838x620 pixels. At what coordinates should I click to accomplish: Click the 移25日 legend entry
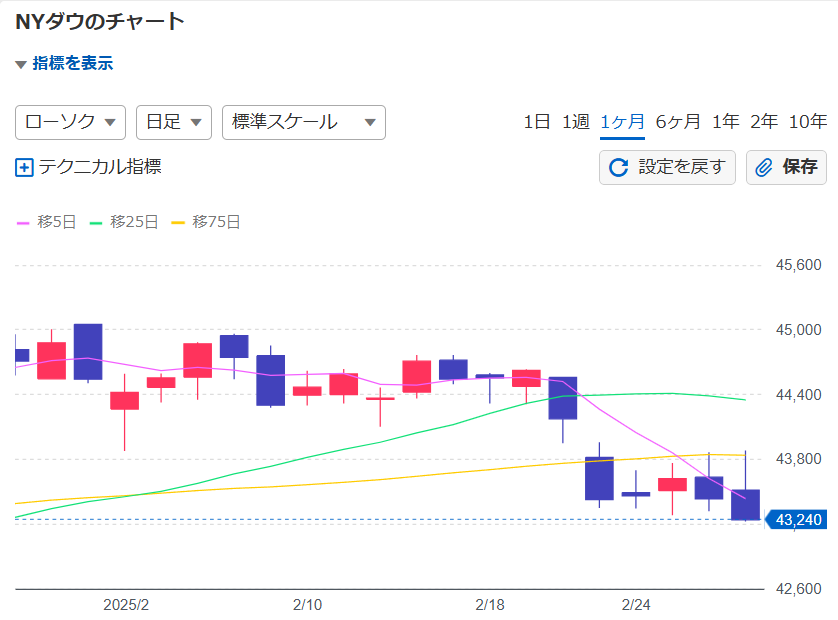(x=124, y=222)
